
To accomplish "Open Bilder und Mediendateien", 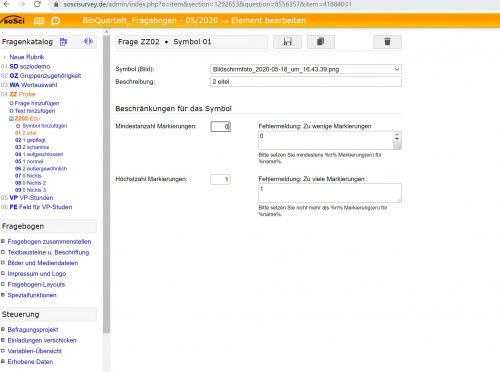I will (x=43, y=263).
